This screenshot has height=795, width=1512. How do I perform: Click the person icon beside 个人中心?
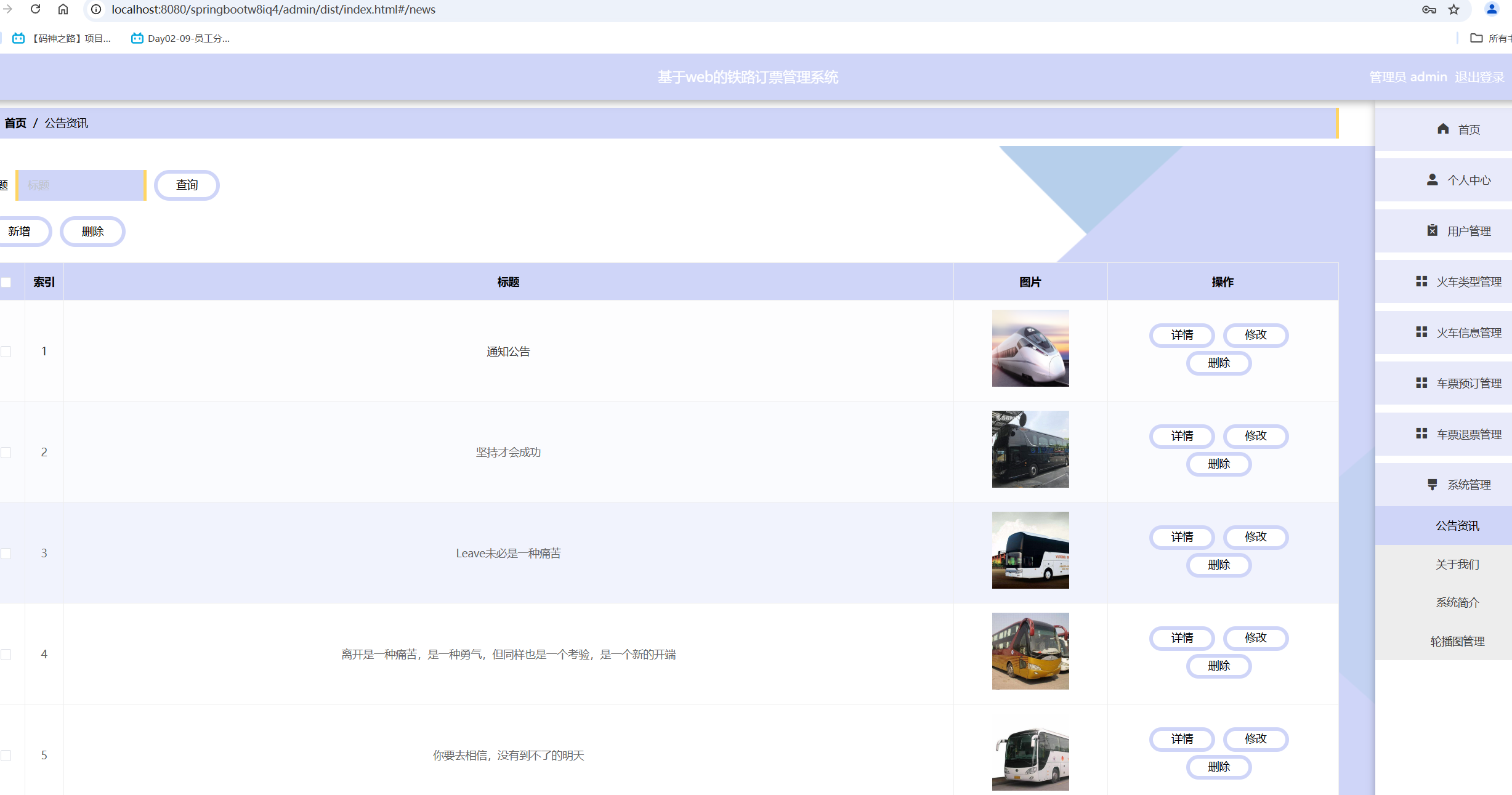point(1433,180)
